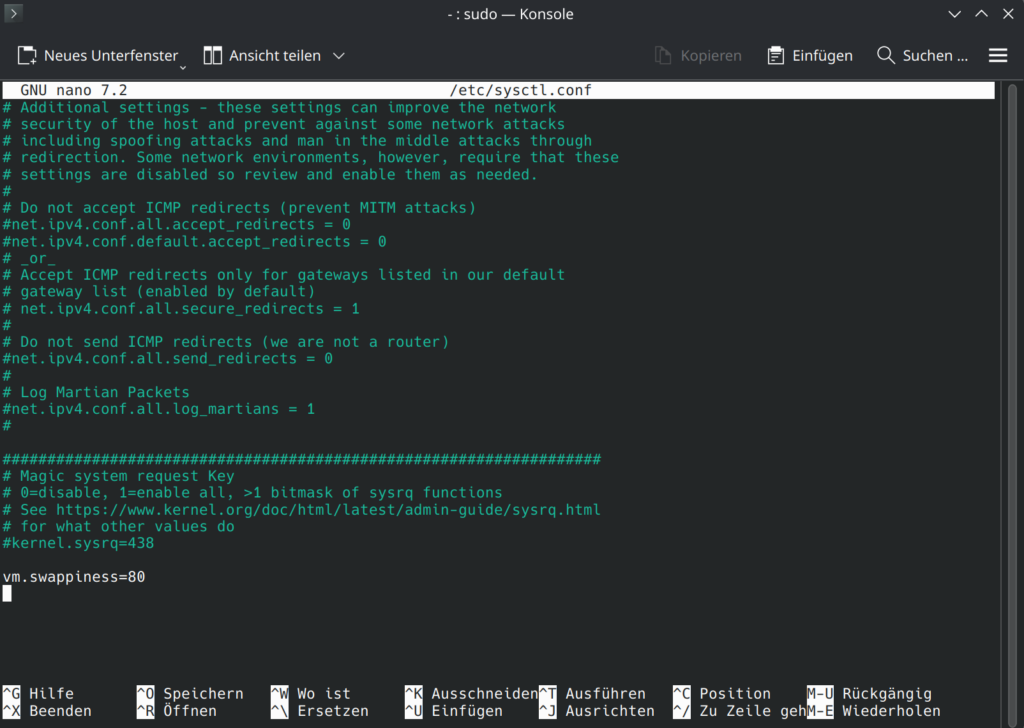Click the Ansicht teilen button label
The image size is (1024, 728).
click(274, 56)
